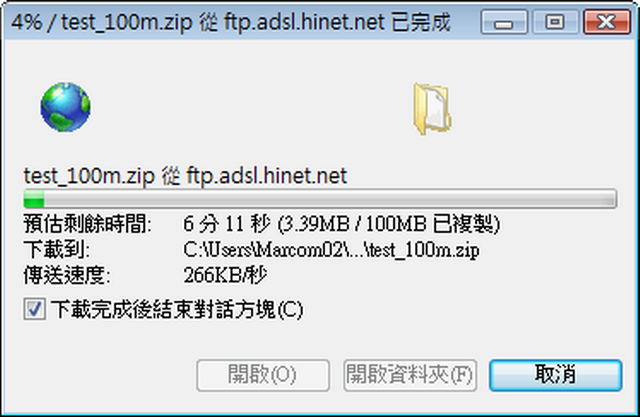Click the globe source icon

[66, 107]
